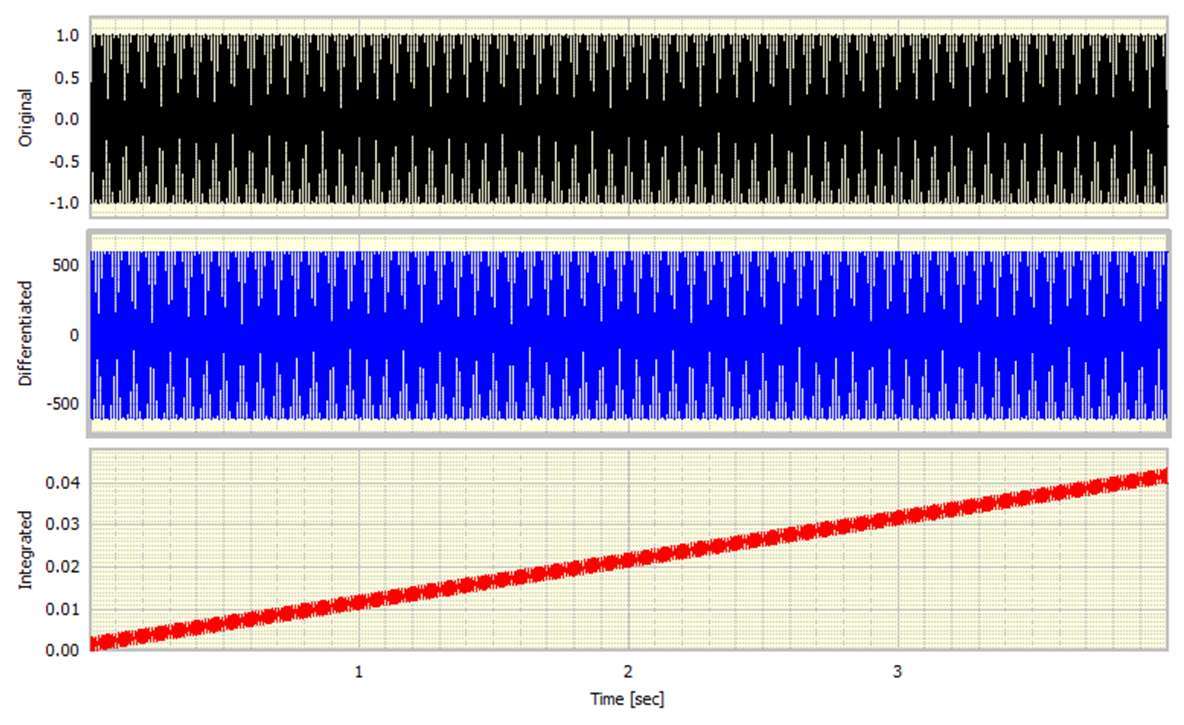Viewport: 1184px width, 725px height.
Task: Click the -500 tick label on Differentiated axis
Action: (x=62, y=404)
